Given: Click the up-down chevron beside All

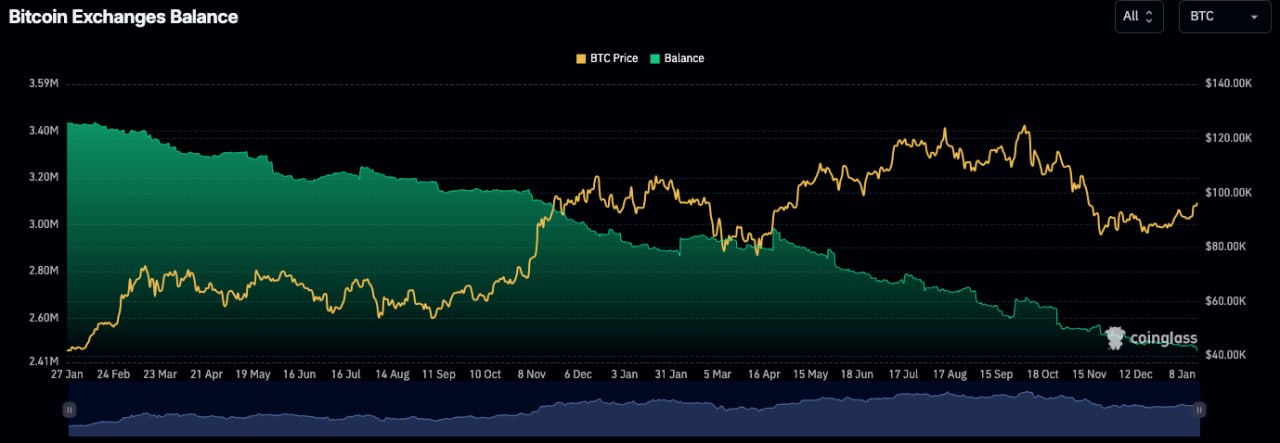Looking at the screenshot, I should tap(1149, 16).
